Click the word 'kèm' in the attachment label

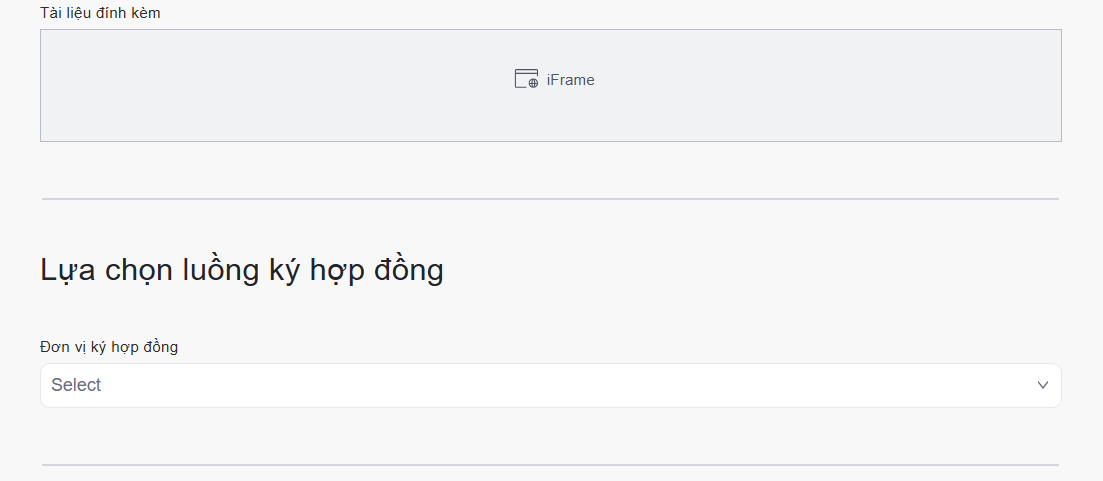click(144, 13)
